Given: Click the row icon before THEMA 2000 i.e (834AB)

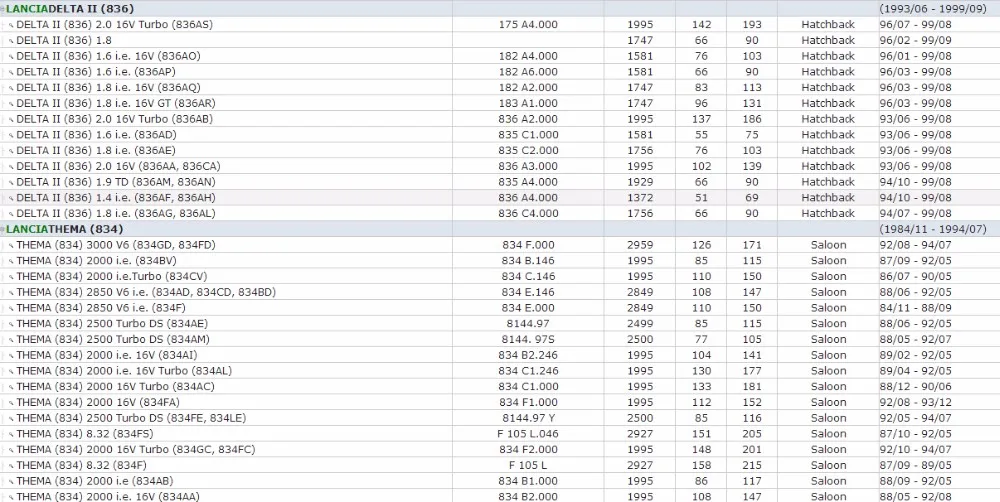Looking at the screenshot, I should pos(11,482).
